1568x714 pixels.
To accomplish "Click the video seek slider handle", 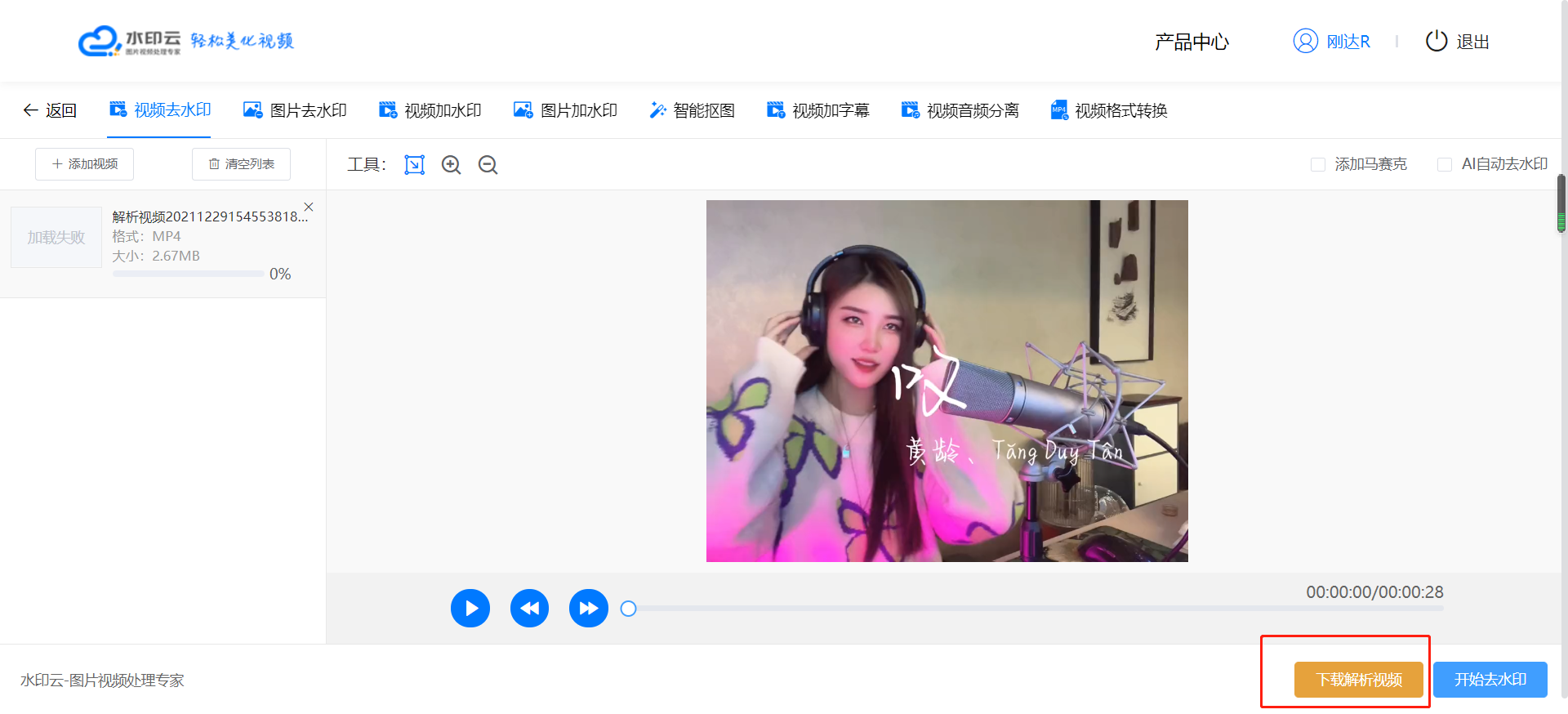I will click(x=628, y=609).
